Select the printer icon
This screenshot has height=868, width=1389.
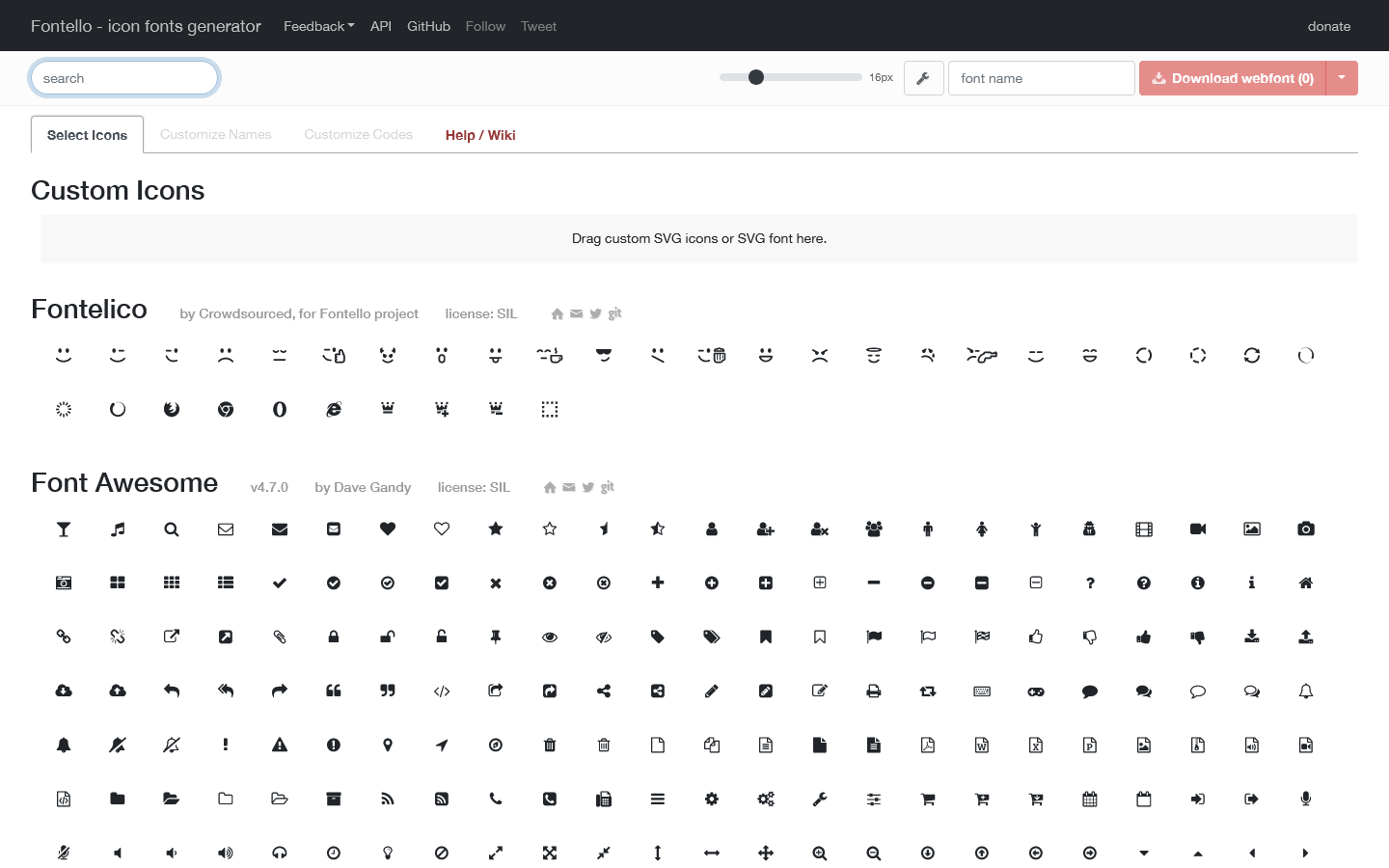point(874,691)
